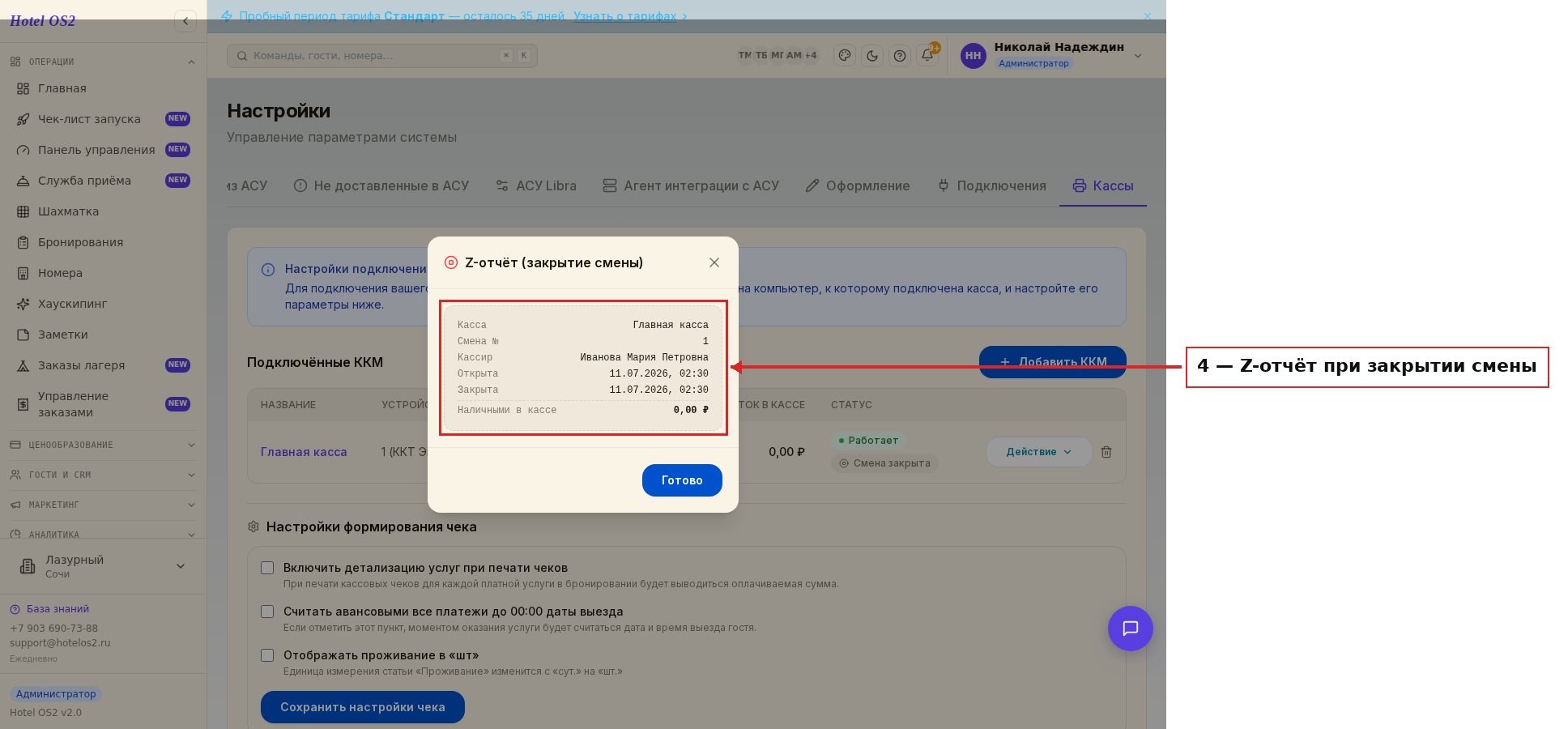
Task: Open the chat support bubble
Action: coord(1131,629)
